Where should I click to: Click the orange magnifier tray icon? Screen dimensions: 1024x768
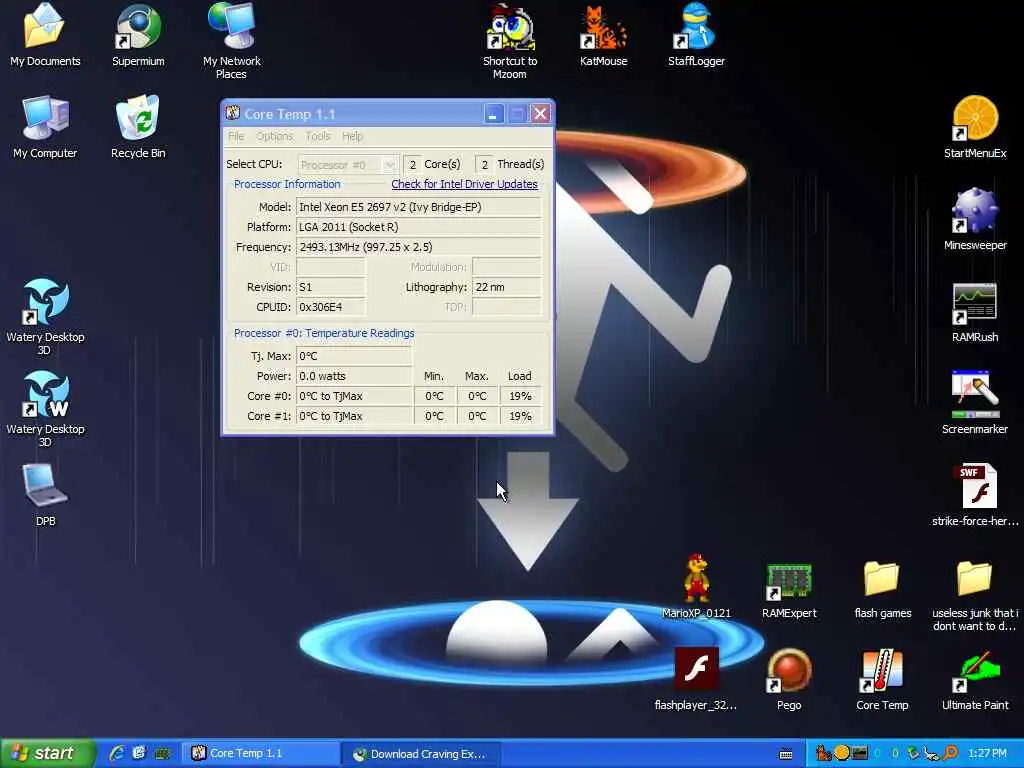pos(950,754)
